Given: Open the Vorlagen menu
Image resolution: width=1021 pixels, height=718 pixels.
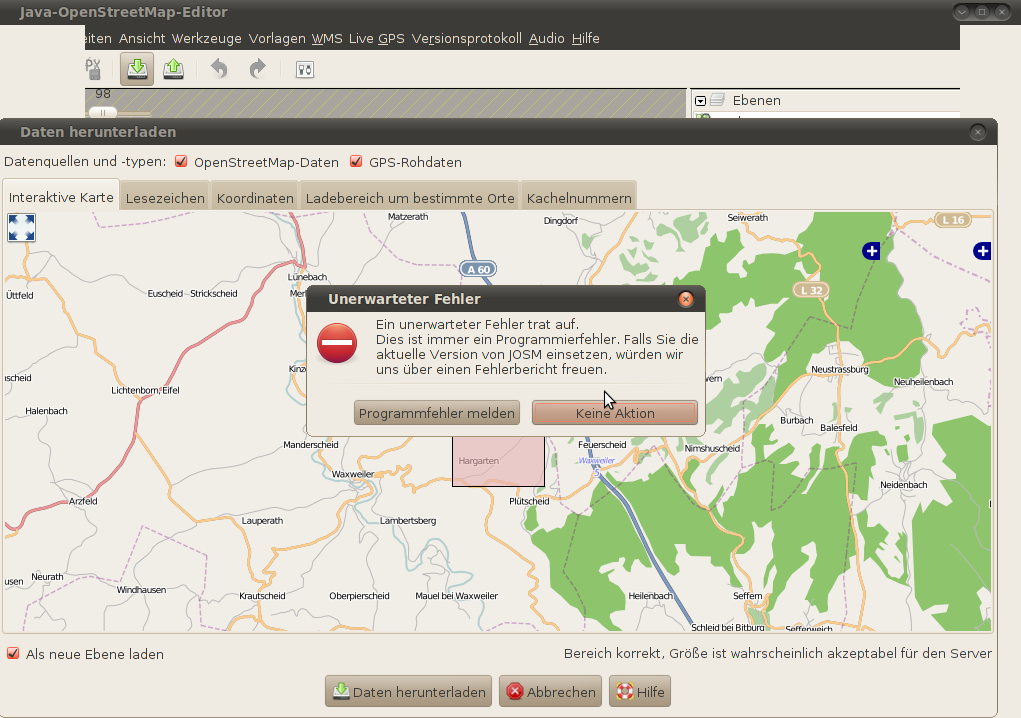Looking at the screenshot, I should point(277,38).
